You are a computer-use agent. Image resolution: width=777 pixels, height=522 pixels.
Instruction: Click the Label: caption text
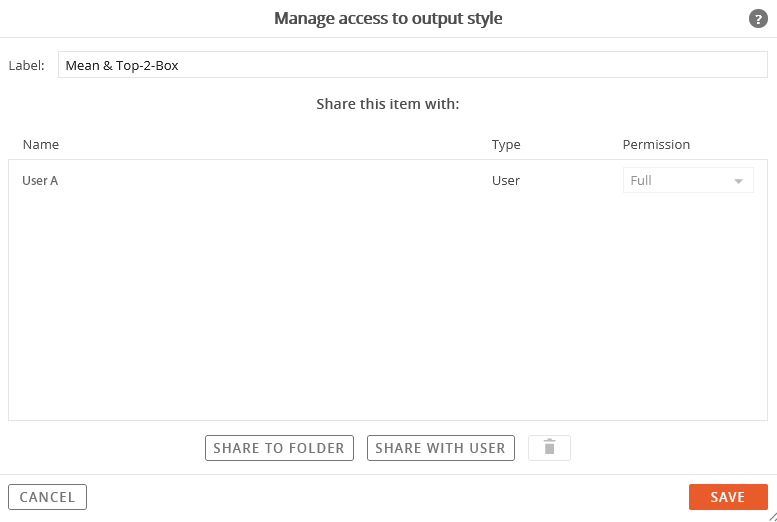[27, 65]
